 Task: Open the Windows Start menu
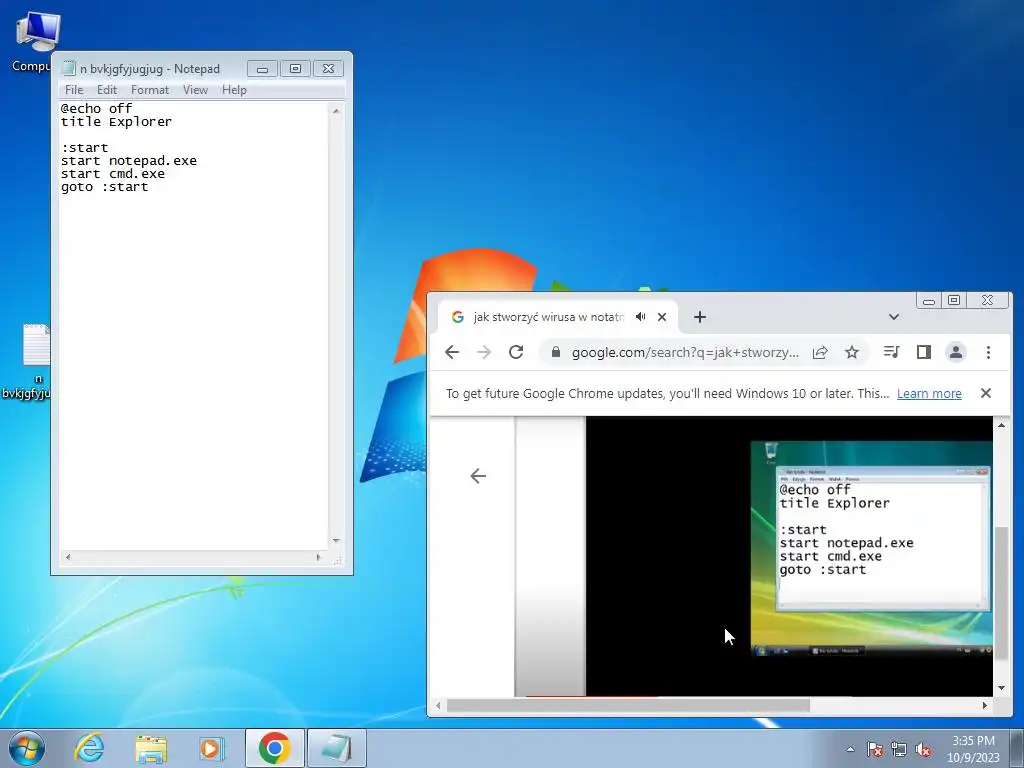tap(27, 748)
